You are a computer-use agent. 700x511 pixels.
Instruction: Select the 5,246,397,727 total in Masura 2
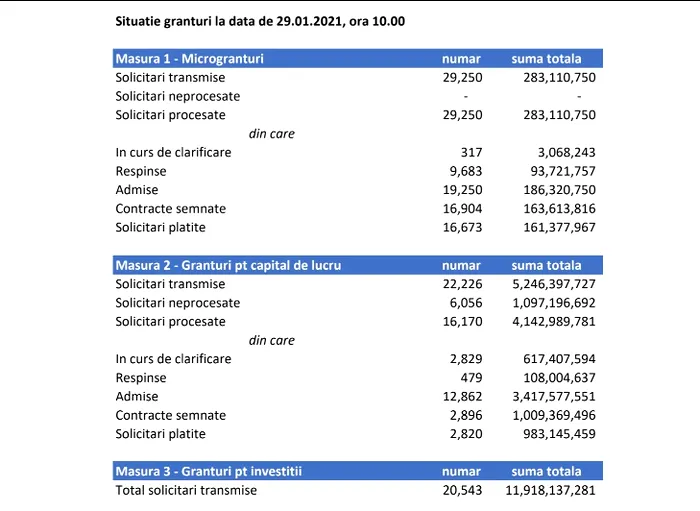pos(554,284)
